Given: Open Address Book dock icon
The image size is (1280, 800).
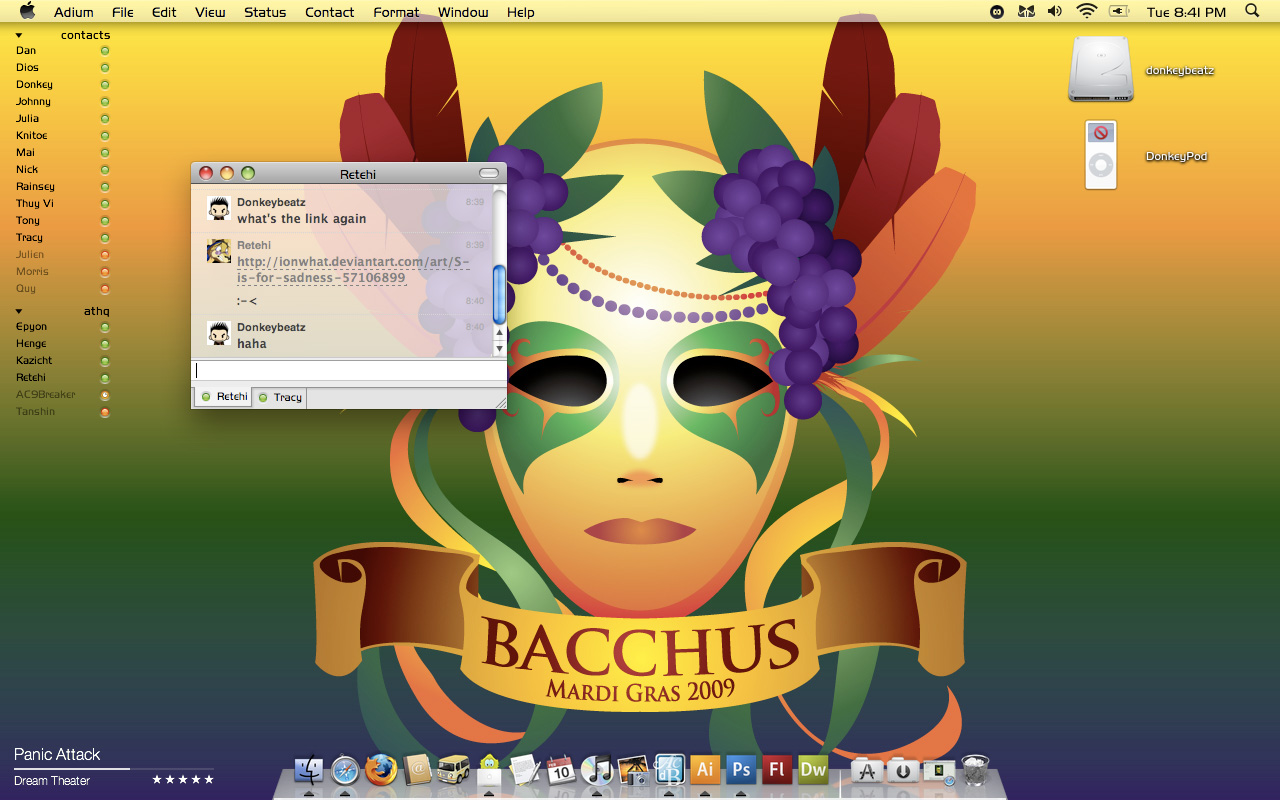Looking at the screenshot, I should pos(417,770).
